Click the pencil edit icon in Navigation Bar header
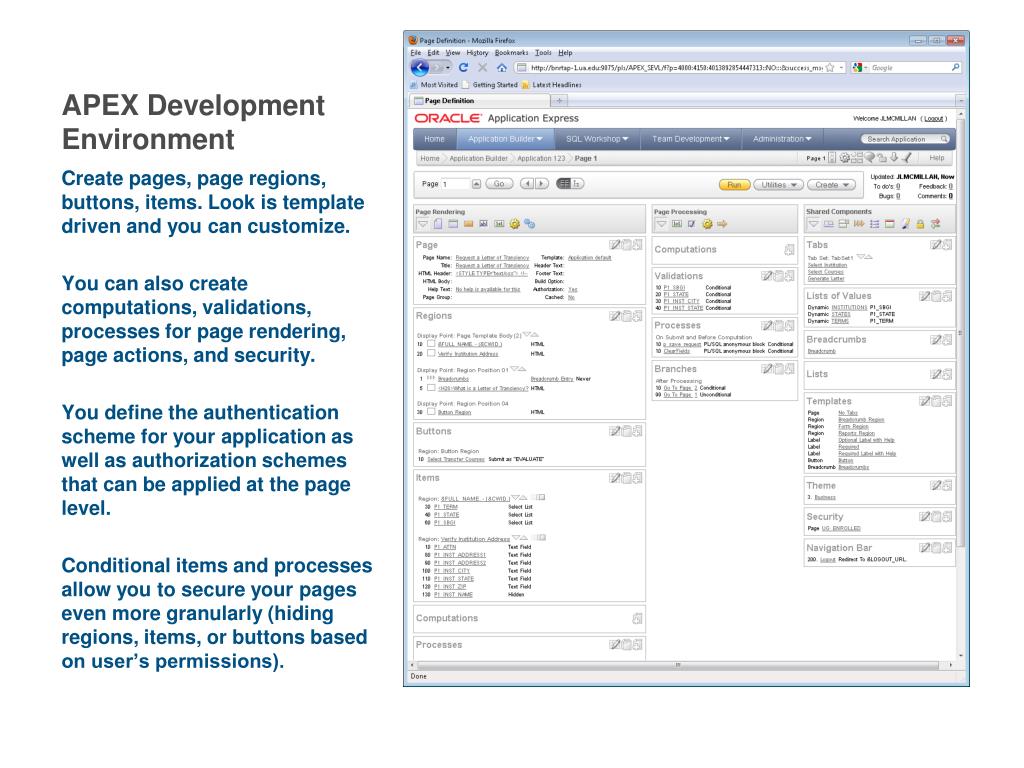 925,548
